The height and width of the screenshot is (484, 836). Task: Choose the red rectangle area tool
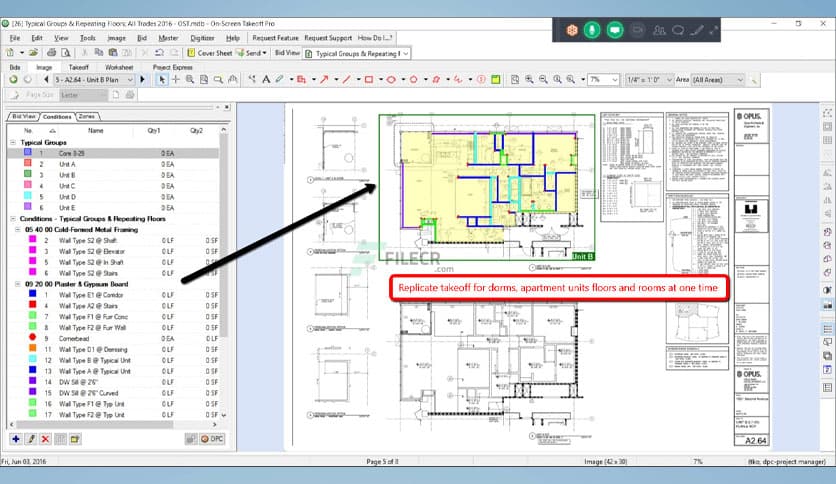(369, 79)
